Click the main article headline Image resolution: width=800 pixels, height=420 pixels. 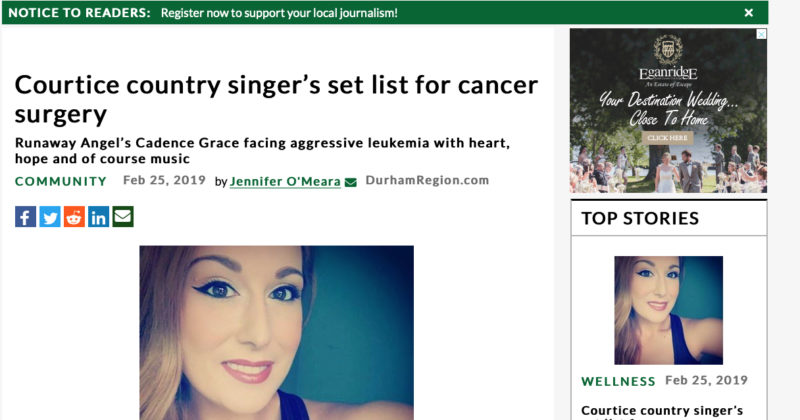(277, 98)
